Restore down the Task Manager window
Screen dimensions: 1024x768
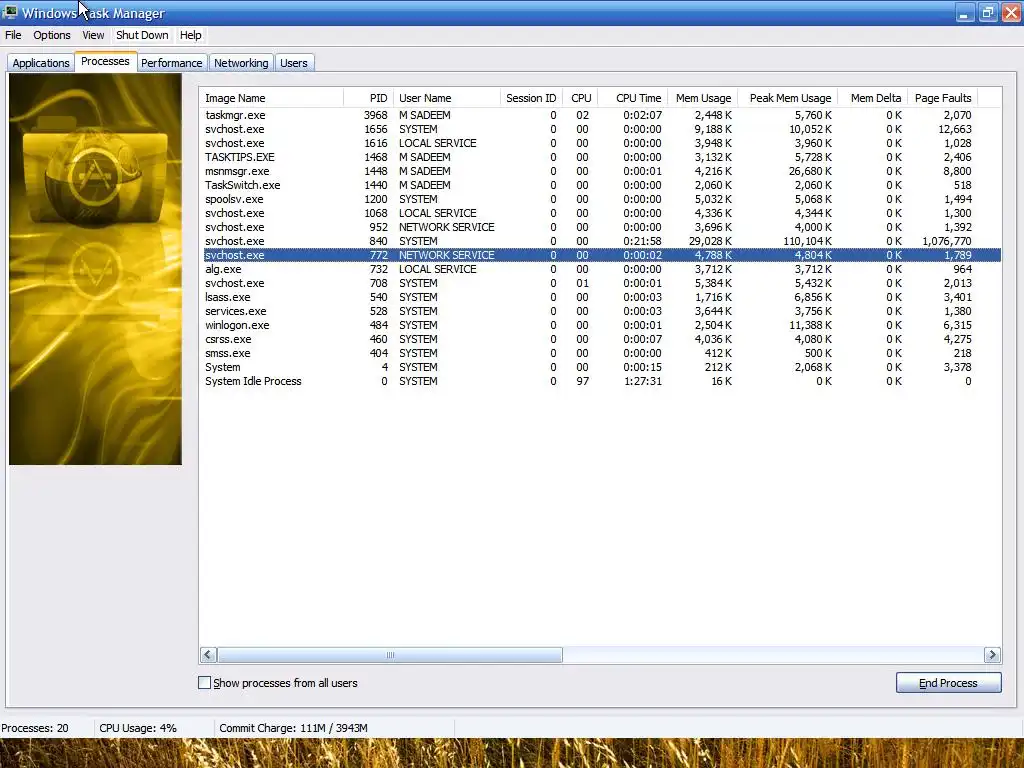pyautogui.click(x=988, y=12)
